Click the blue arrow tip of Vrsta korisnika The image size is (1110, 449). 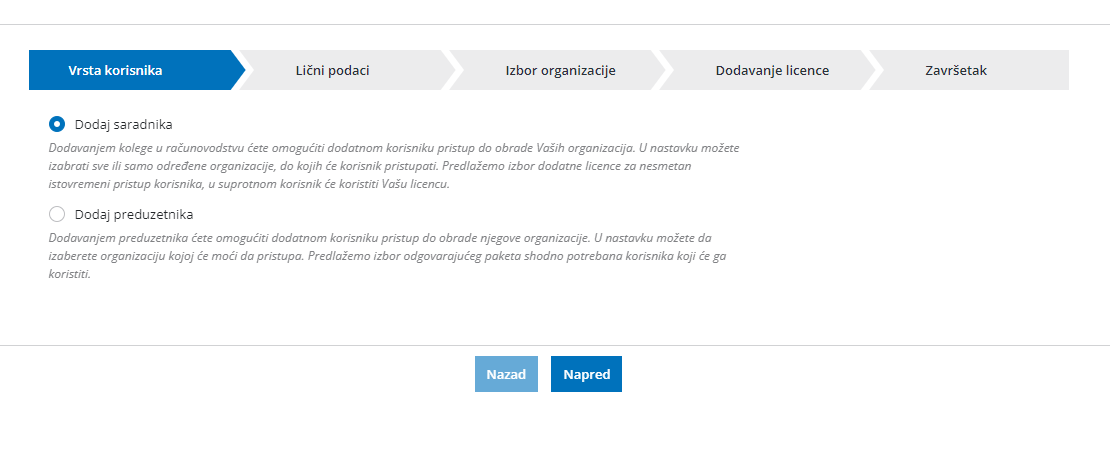[x=239, y=70]
